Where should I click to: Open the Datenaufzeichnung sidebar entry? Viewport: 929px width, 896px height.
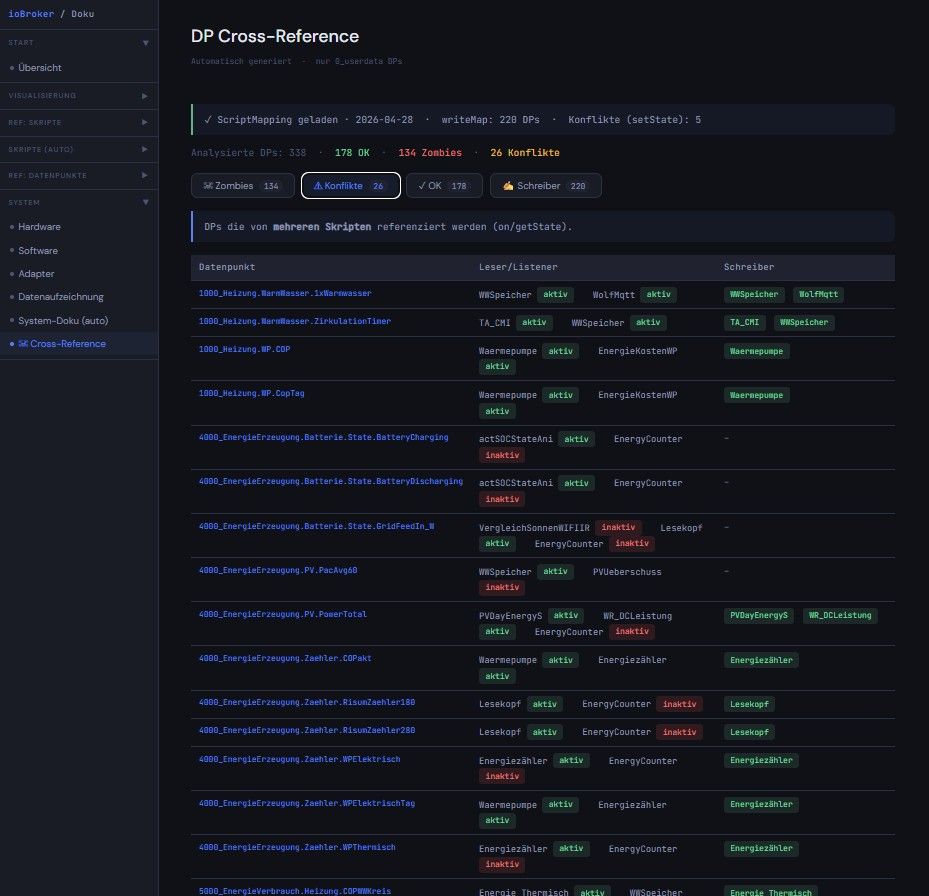(60, 297)
